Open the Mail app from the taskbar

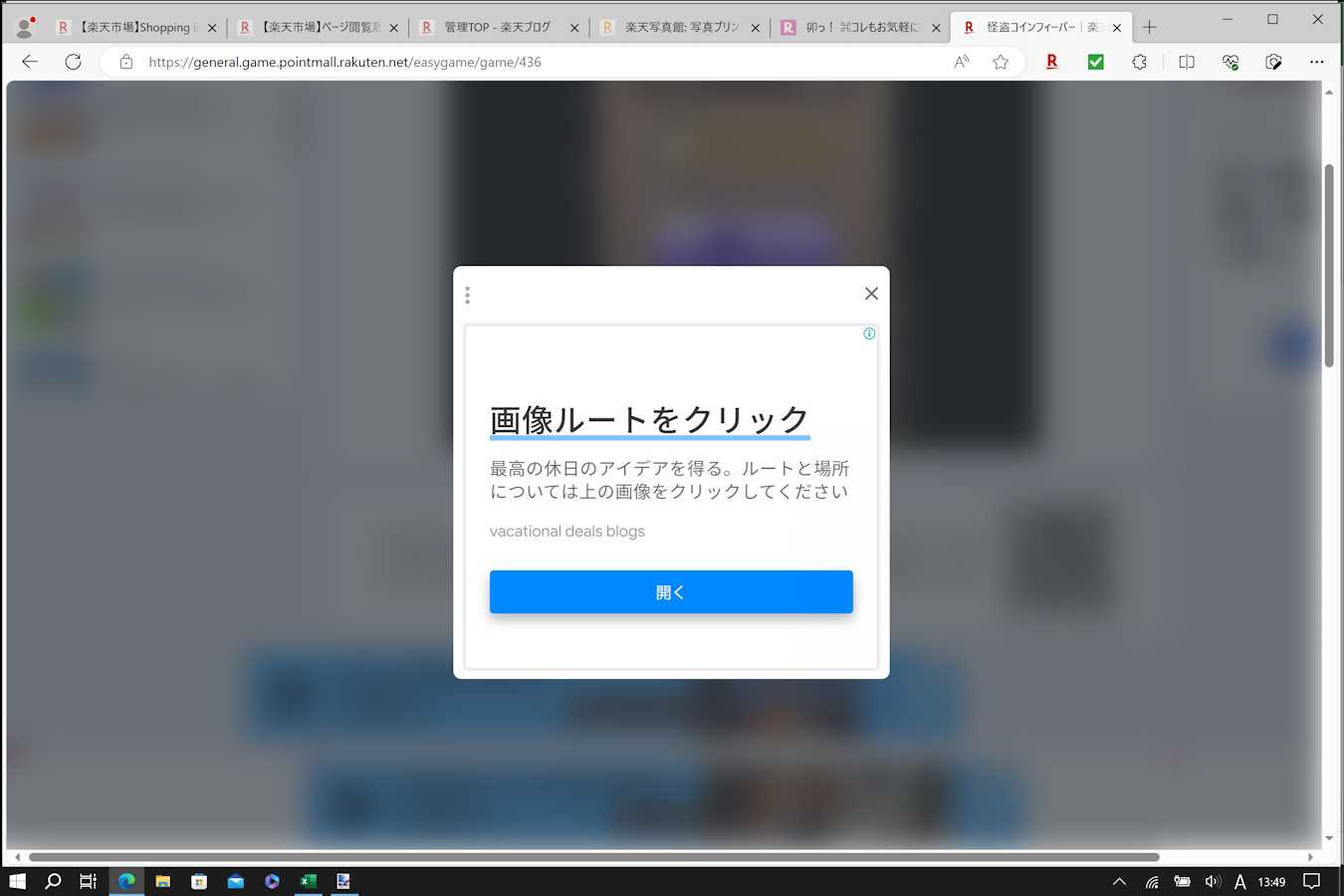(x=235, y=881)
